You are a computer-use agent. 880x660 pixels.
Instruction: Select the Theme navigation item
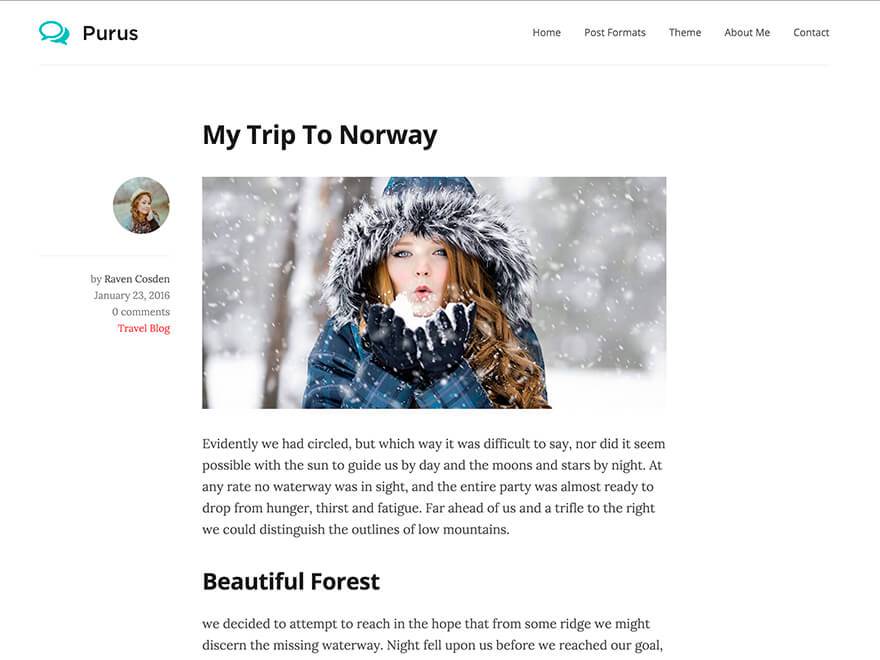[x=685, y=33]
